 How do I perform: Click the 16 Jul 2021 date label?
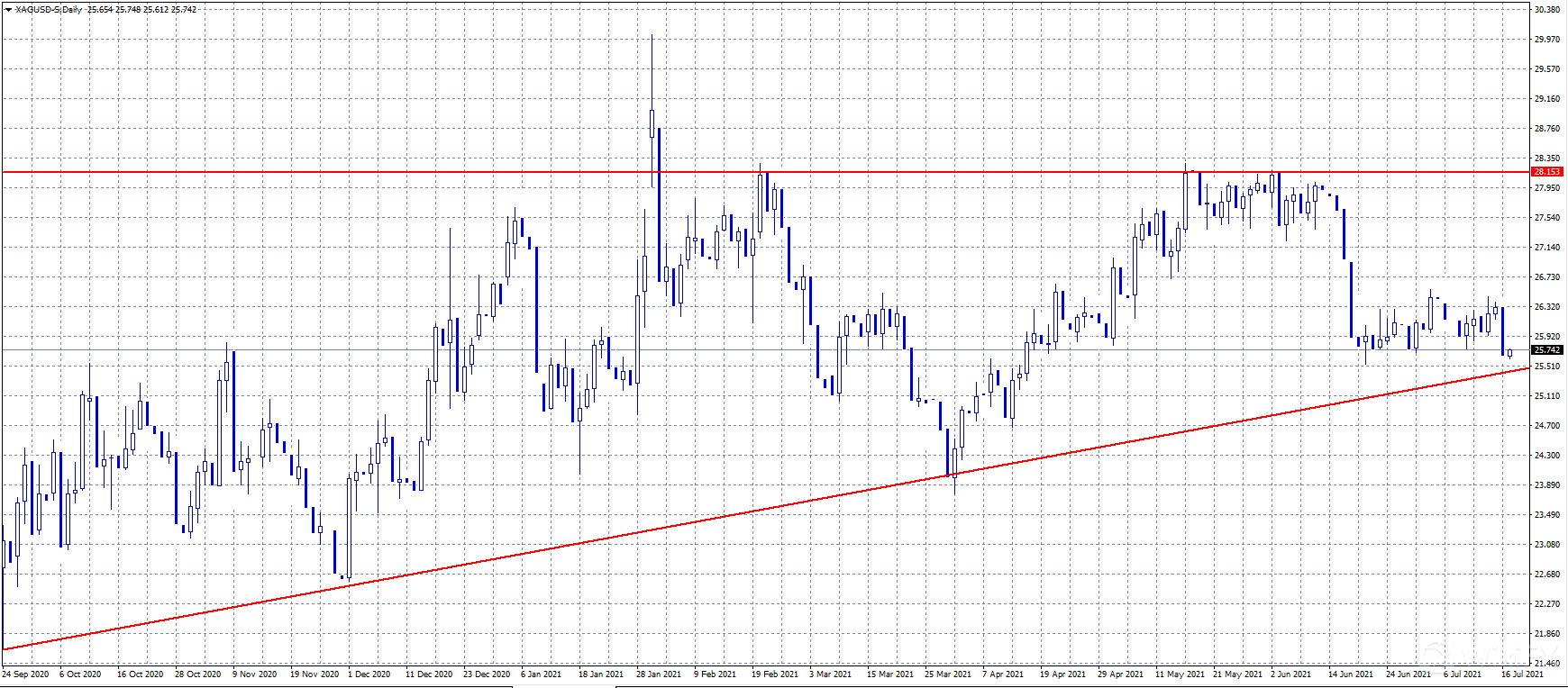(x=1521, y=674)
